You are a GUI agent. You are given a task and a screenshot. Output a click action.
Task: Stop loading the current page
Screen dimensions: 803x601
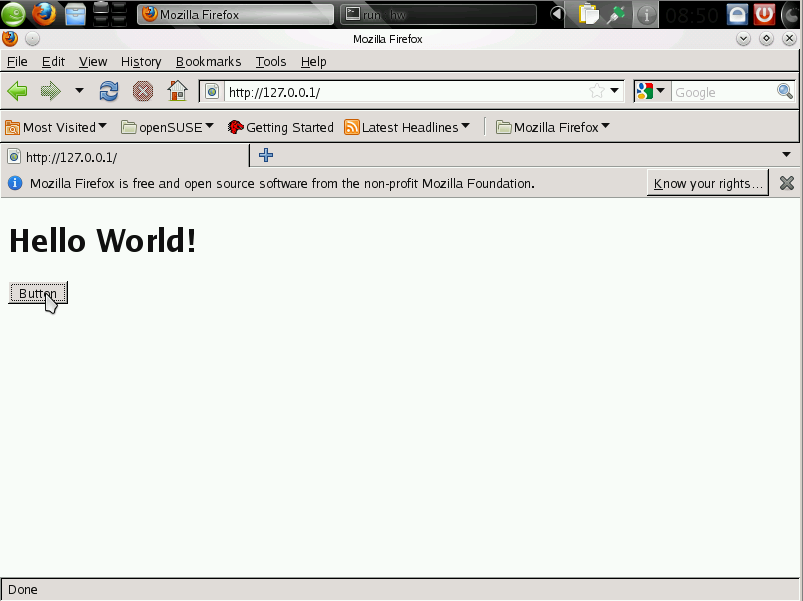pos(142,90)
